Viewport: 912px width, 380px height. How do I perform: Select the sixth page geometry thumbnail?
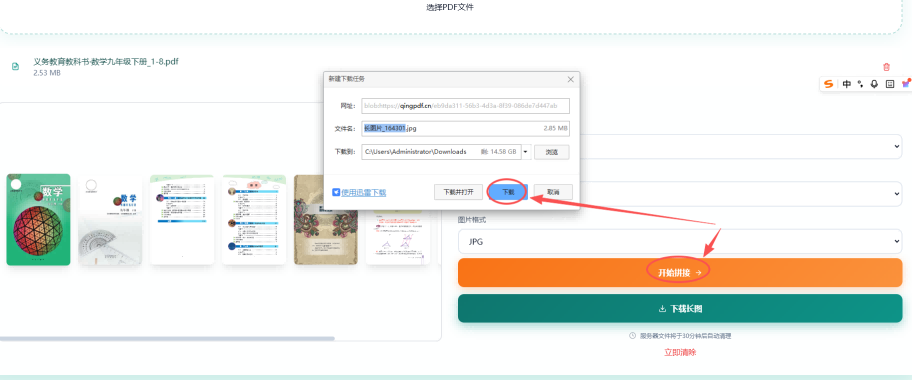(x=398, y=237)
